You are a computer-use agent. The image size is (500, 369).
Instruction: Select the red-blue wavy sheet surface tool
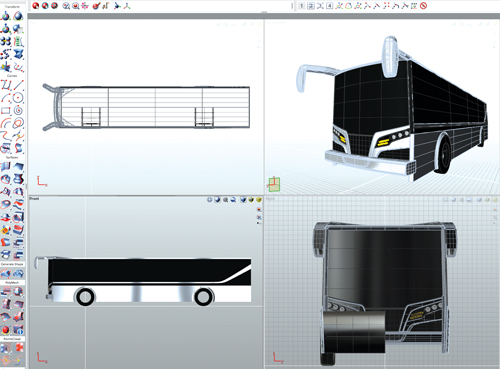18,204
